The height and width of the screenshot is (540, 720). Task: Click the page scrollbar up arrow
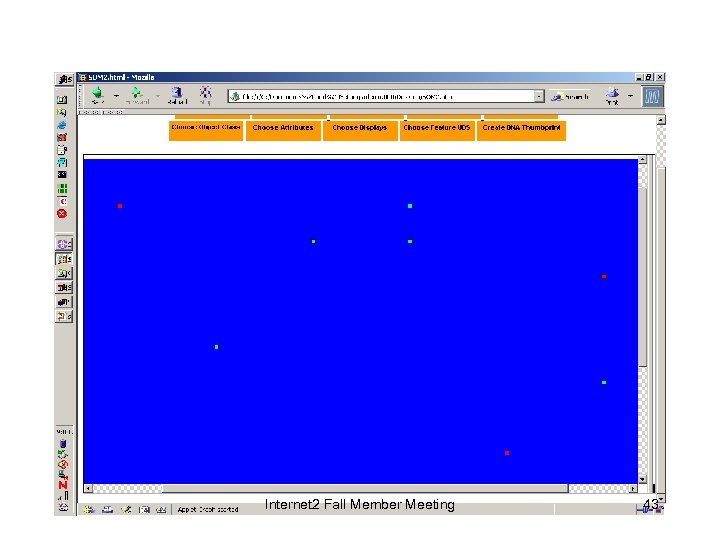(x=661, y=120)
